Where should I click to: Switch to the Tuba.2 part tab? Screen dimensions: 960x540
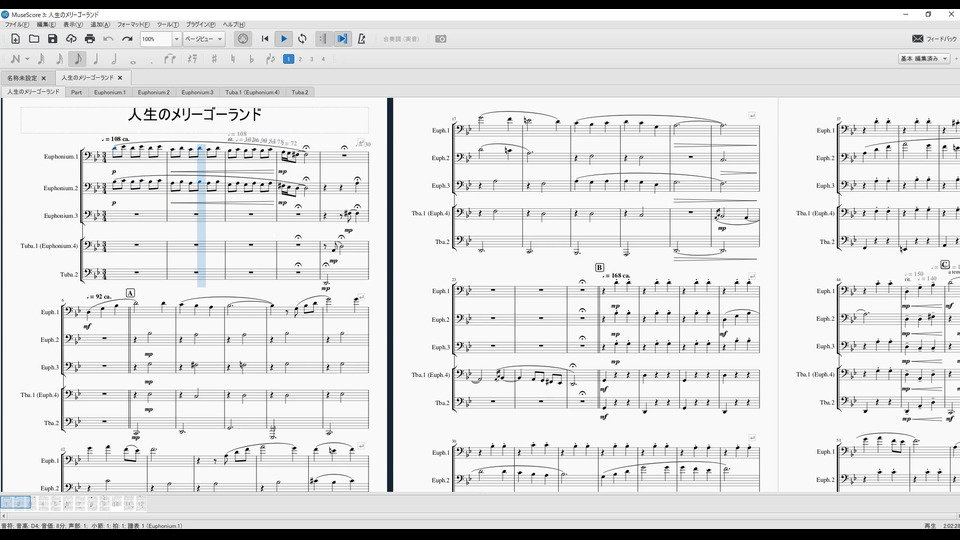(299, 92)
